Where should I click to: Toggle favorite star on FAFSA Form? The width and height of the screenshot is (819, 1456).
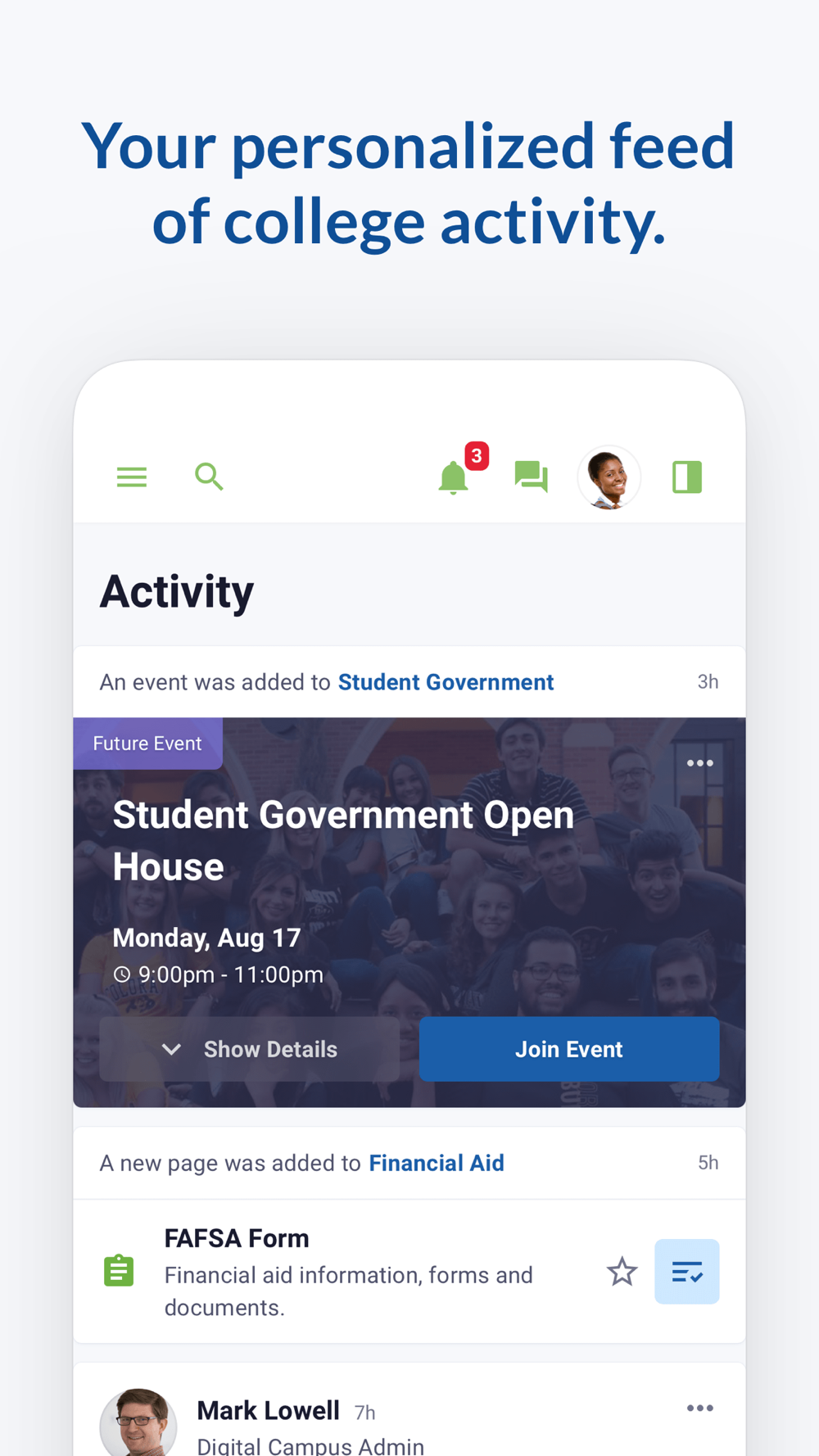click(x=622, y=1272)
